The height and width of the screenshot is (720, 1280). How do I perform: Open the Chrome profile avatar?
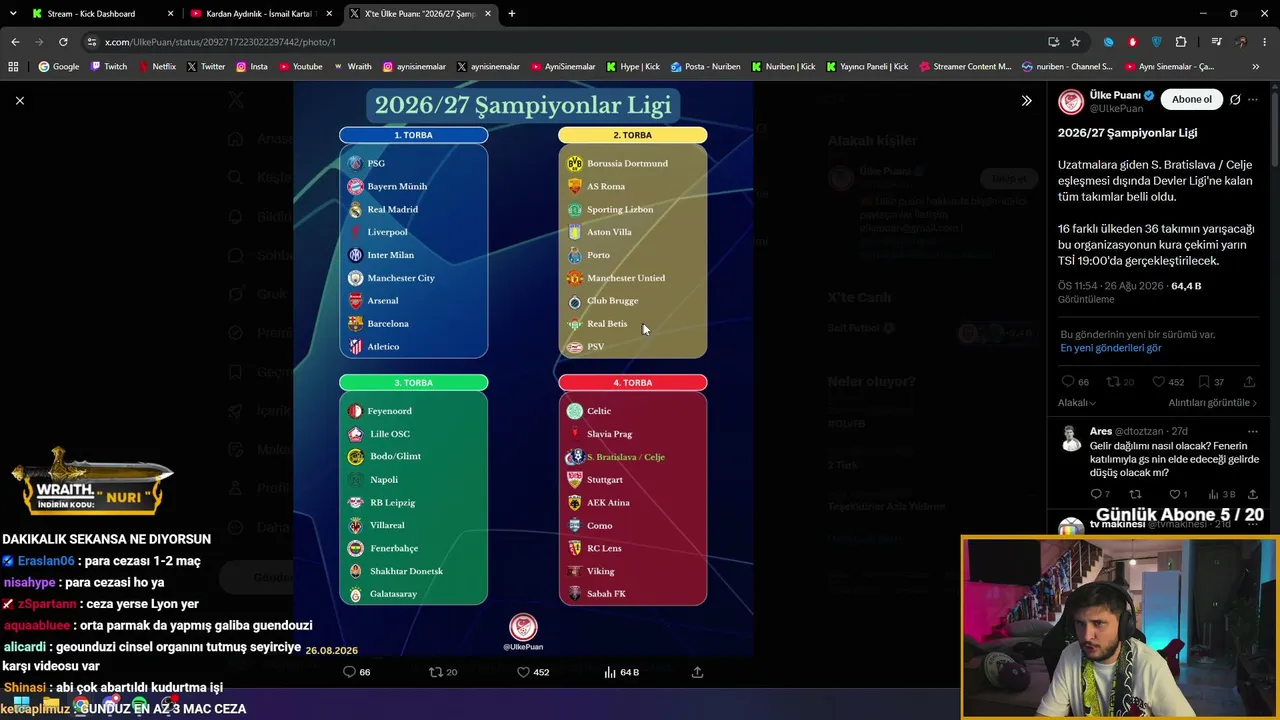pyautogui.click(x=1241, y=42)
